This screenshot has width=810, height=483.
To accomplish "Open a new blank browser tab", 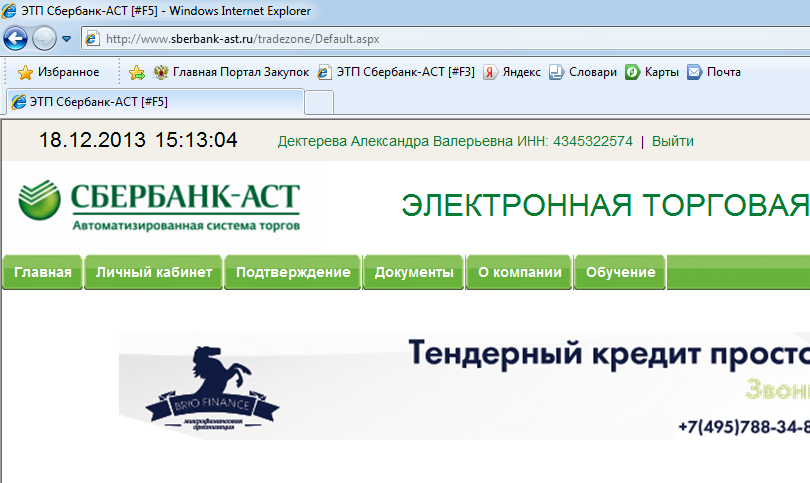I will click(x=318, y=102).
